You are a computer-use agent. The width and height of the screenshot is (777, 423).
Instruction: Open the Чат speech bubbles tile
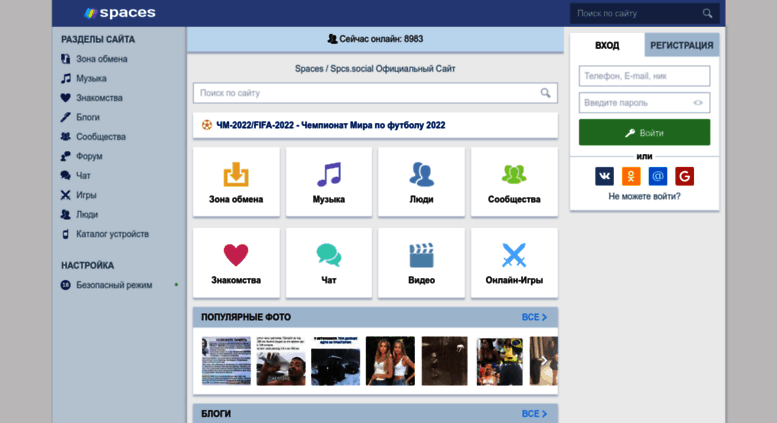329,255
